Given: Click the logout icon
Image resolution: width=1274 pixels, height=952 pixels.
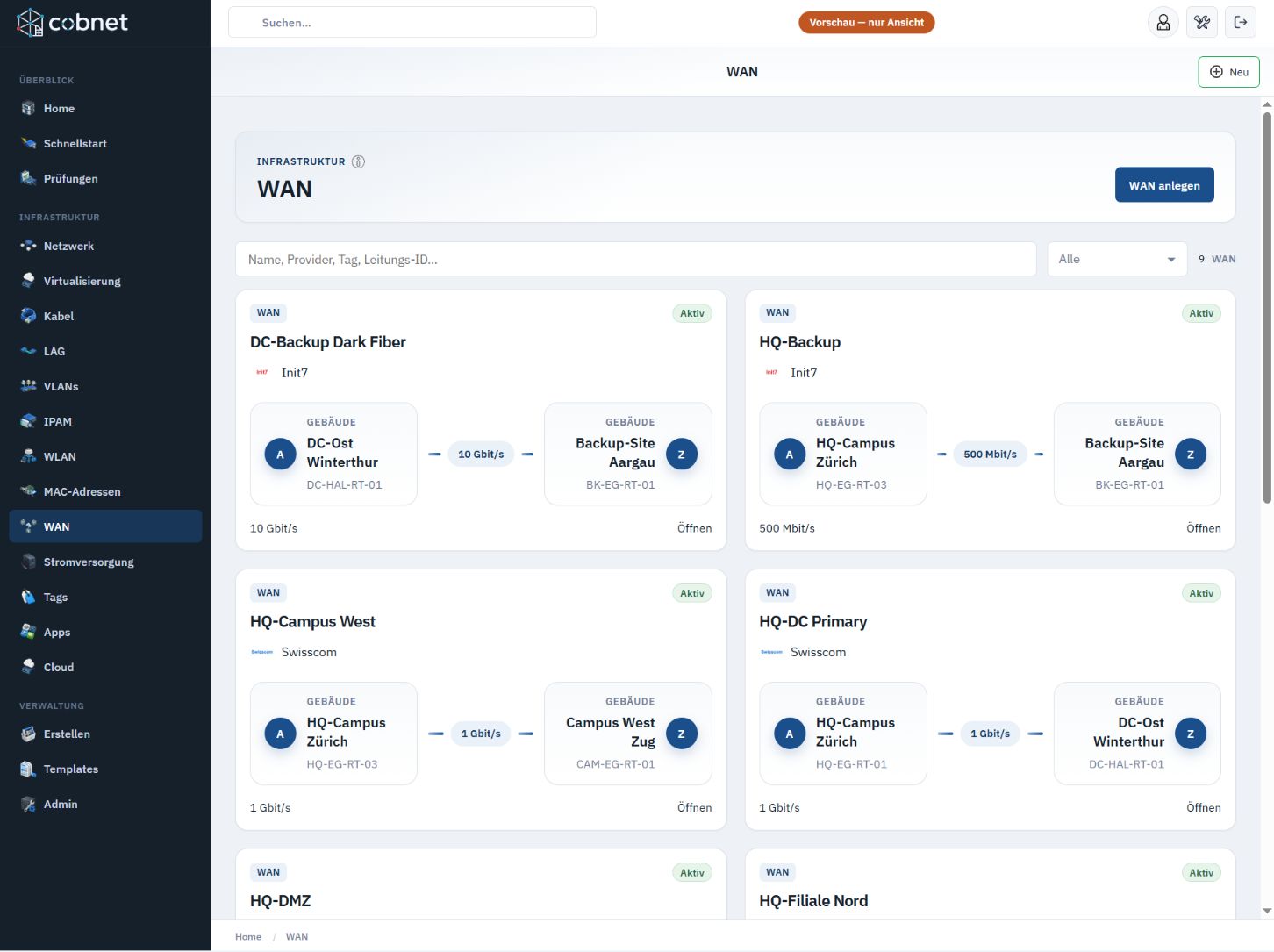Looking at the screenshot, I should click(x=1241, y=22).
